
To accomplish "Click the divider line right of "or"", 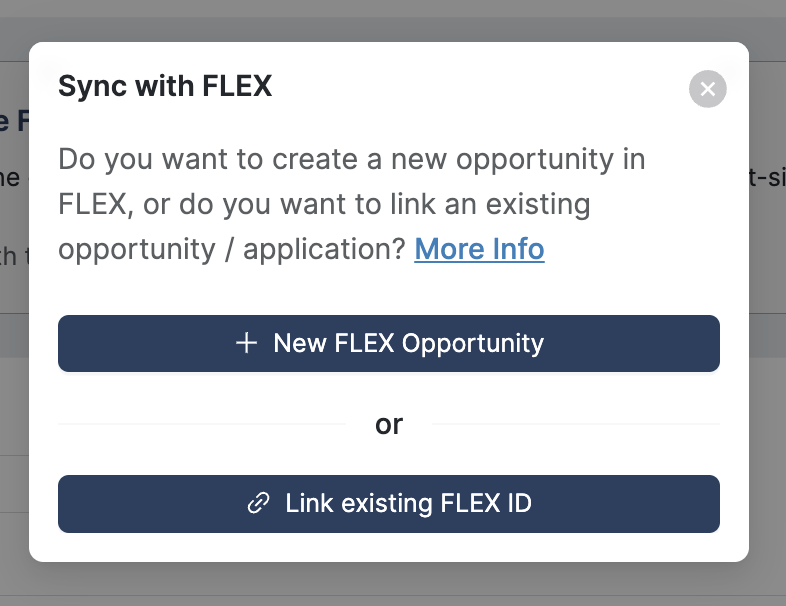I will (575, 424).
